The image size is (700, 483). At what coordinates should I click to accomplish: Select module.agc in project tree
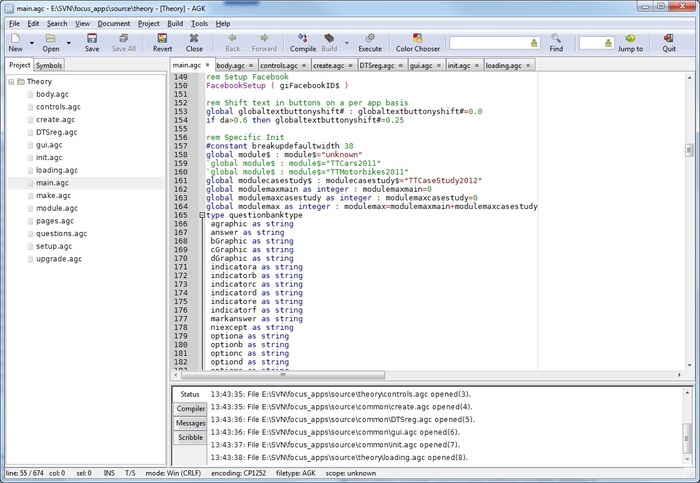pos(57,208)
